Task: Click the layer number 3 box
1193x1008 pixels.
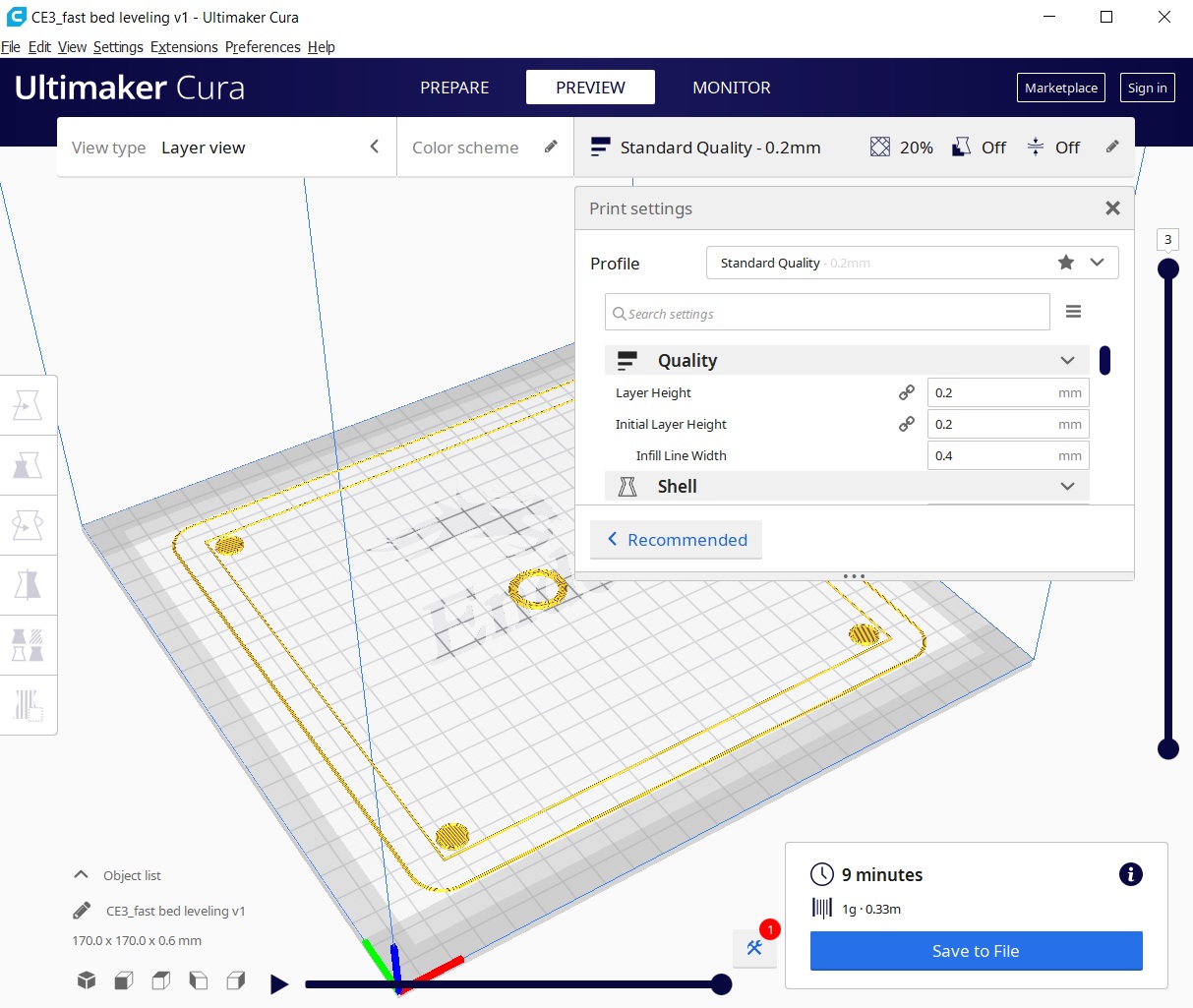Action: click(1168, 239)
